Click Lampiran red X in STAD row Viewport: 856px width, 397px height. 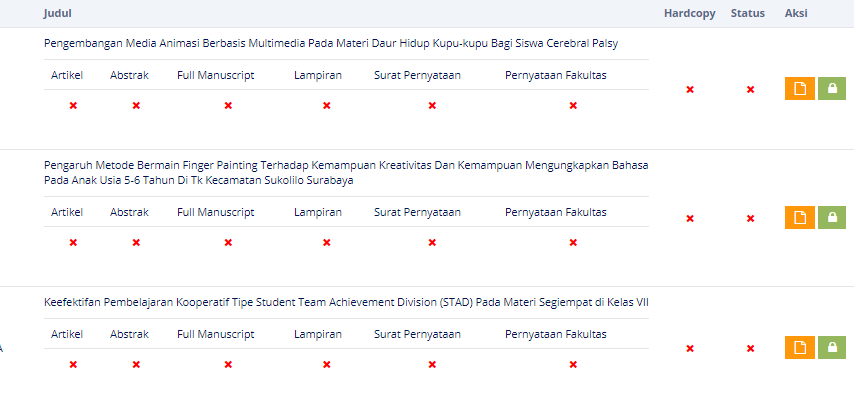(x=326, y=364)
